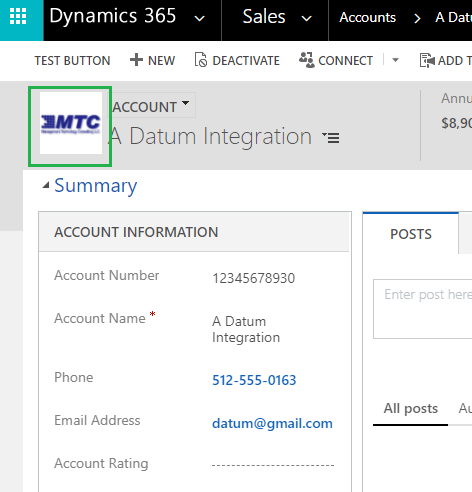Image resolution: width=472 pixels, height=492 pixels.
Task: Collapse the Summary section triangle
Action: 46,185
